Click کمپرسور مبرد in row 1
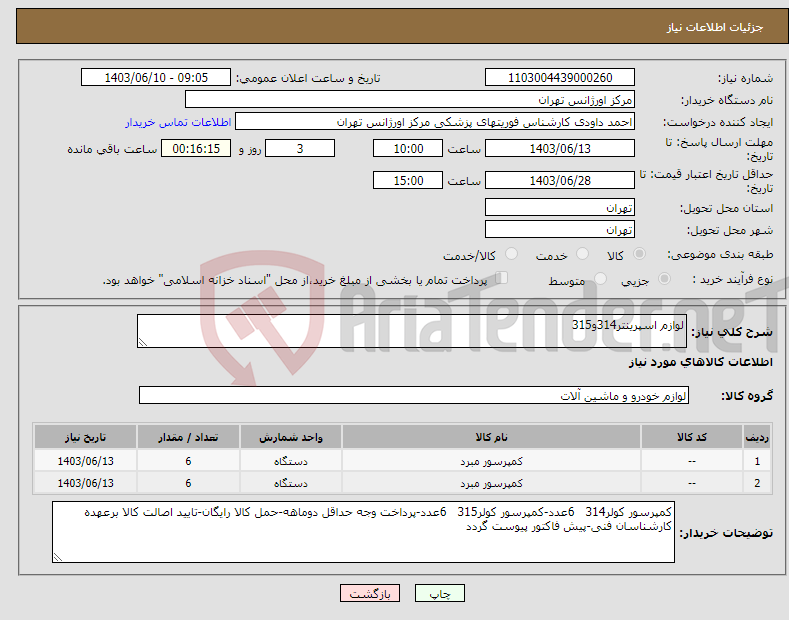 491,461
